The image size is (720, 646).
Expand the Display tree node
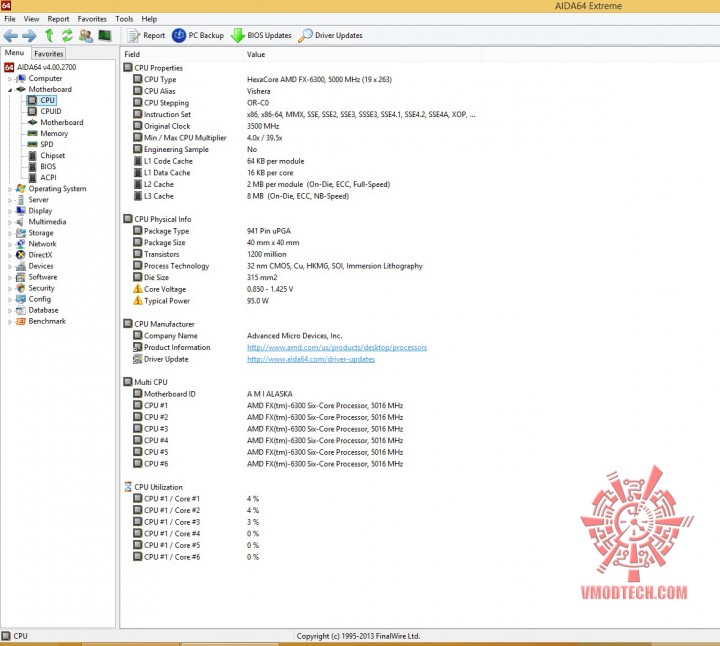point(10,211)
